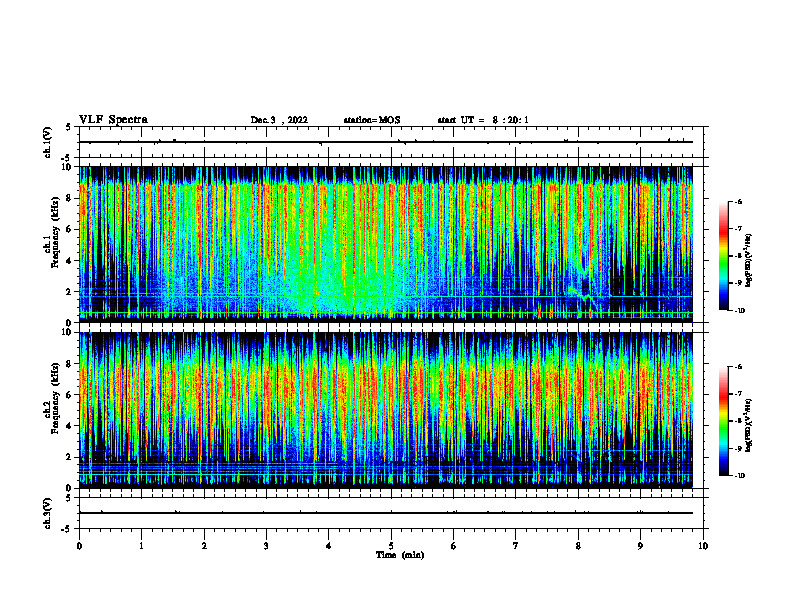Click time axis tick label '0'
The height and width of the screenshot is (612, 792).
(x=79, y=546)
